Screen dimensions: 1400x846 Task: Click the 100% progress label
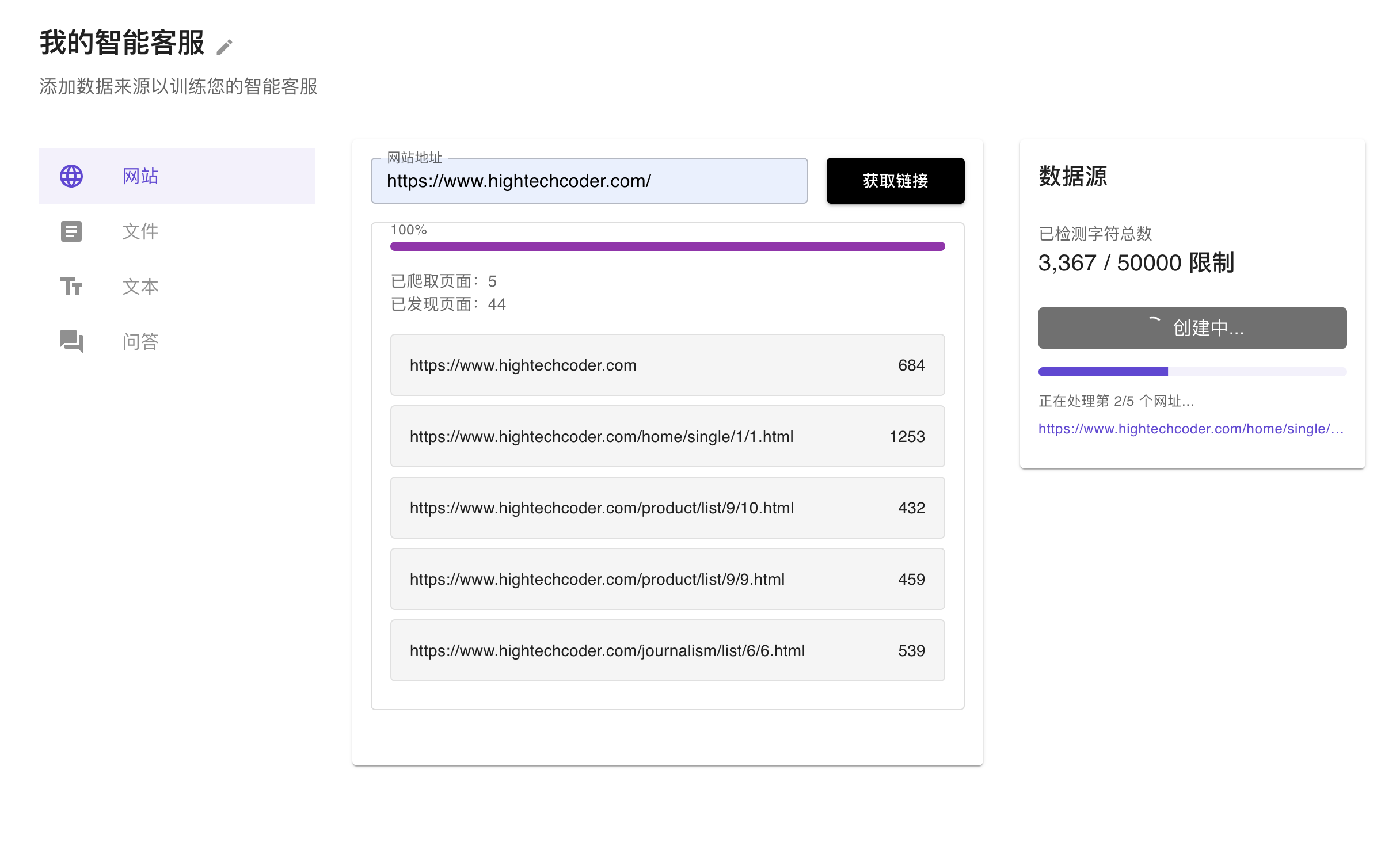point(409,230)
